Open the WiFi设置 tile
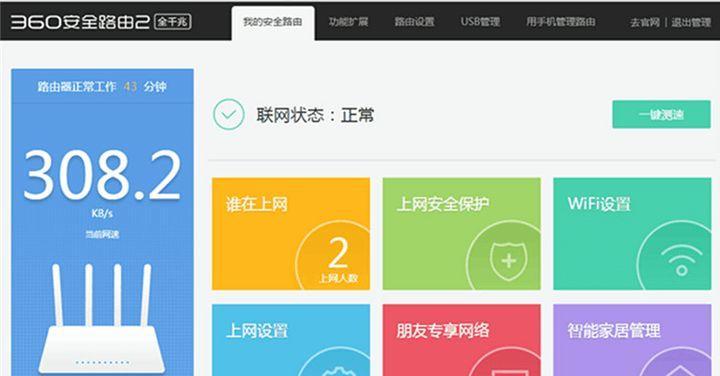 point(632,234)
